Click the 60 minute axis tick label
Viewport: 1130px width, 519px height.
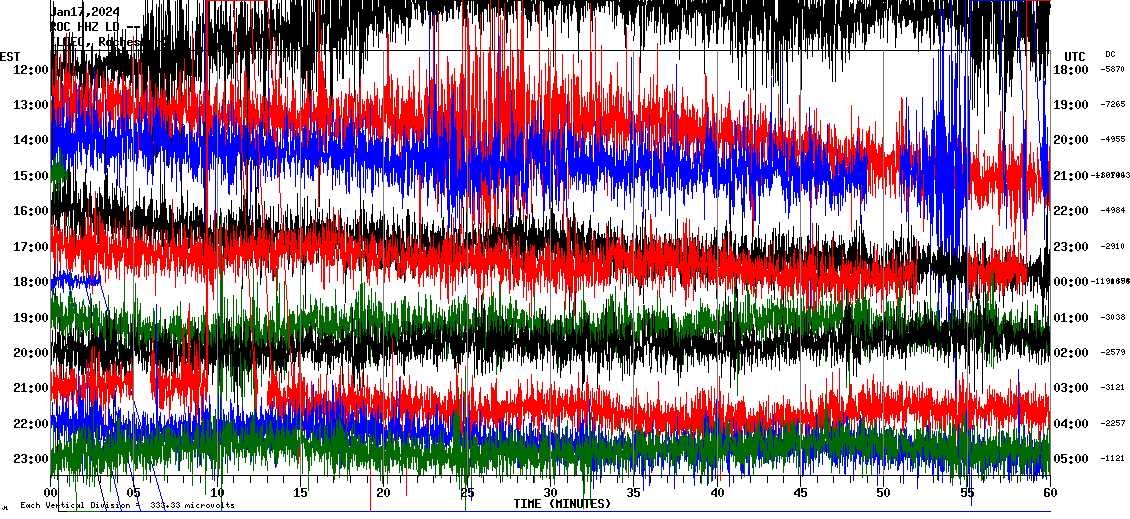pyautogui.click(x=1049, y=493)
